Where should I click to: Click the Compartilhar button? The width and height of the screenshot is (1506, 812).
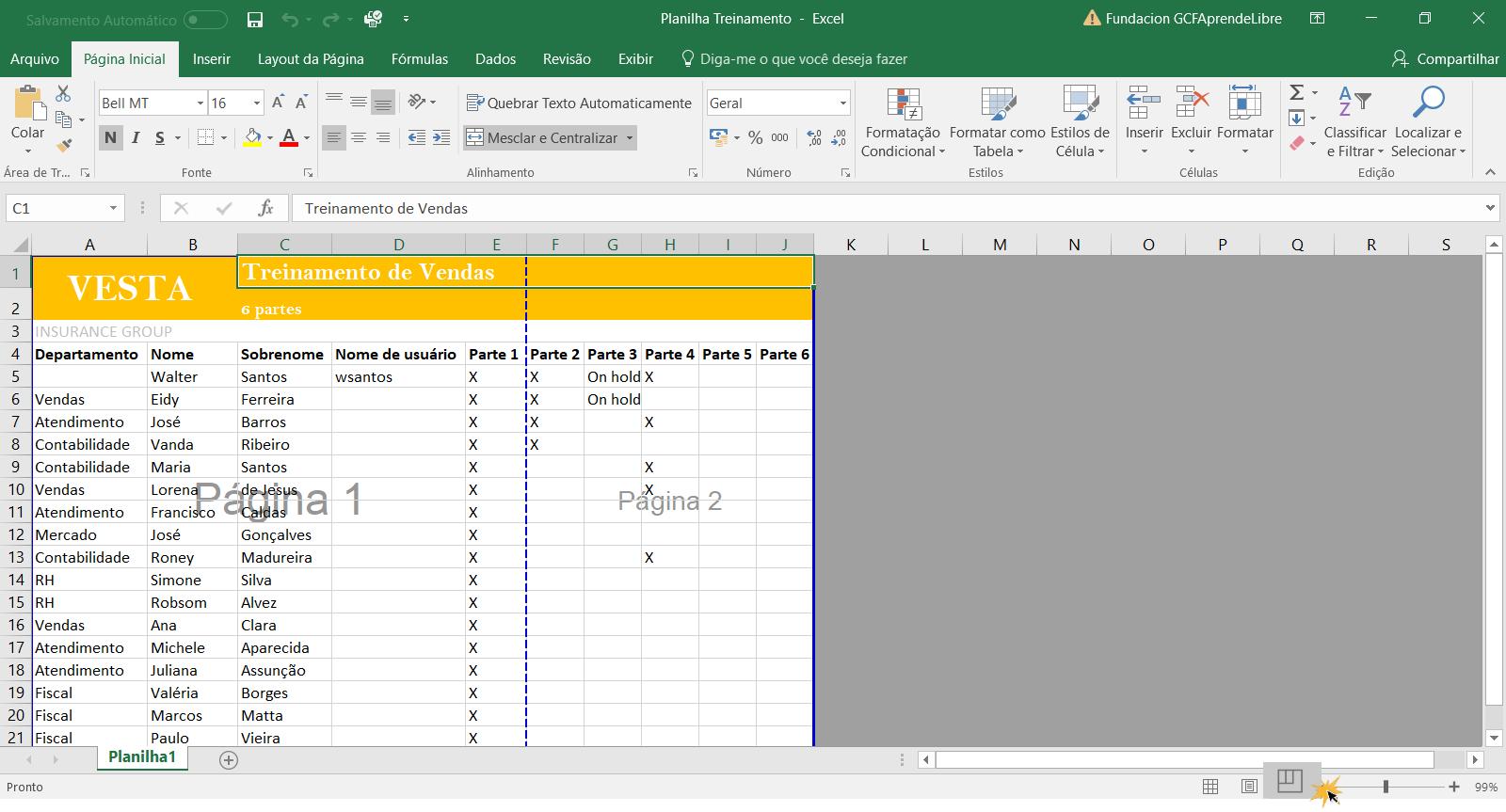click(1446, 58)
